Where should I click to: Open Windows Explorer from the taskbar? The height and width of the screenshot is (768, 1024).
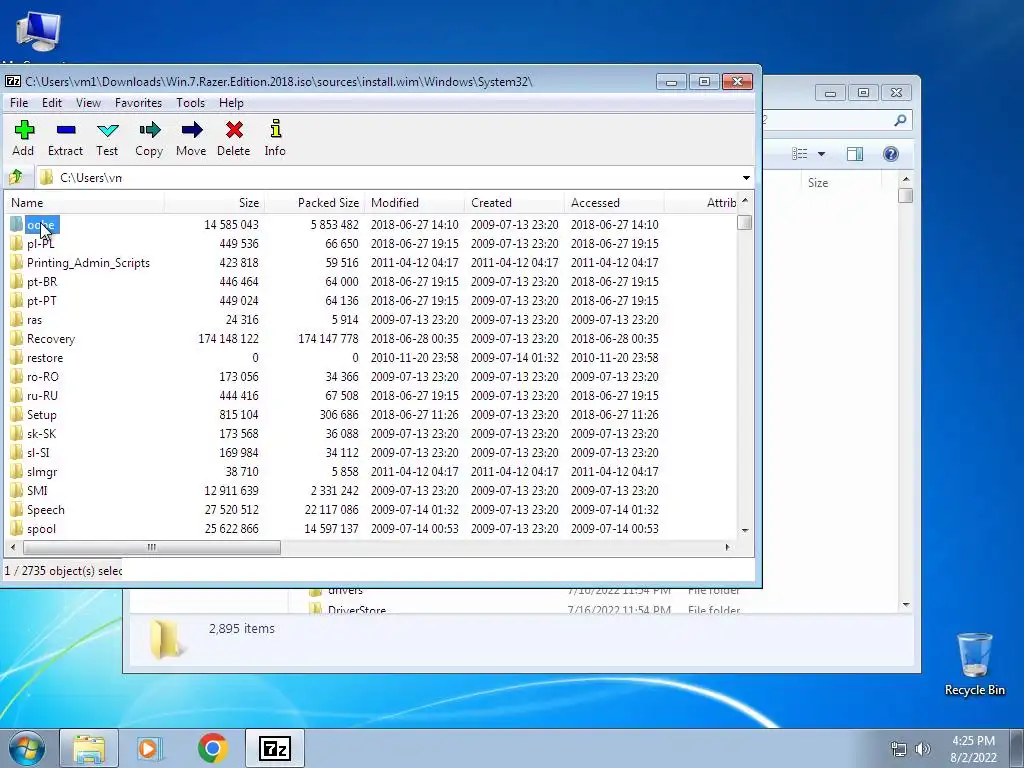click(x=89, y=748)
